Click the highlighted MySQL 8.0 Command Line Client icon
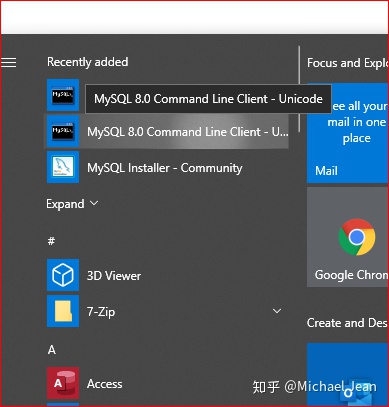 pos(63,131)
